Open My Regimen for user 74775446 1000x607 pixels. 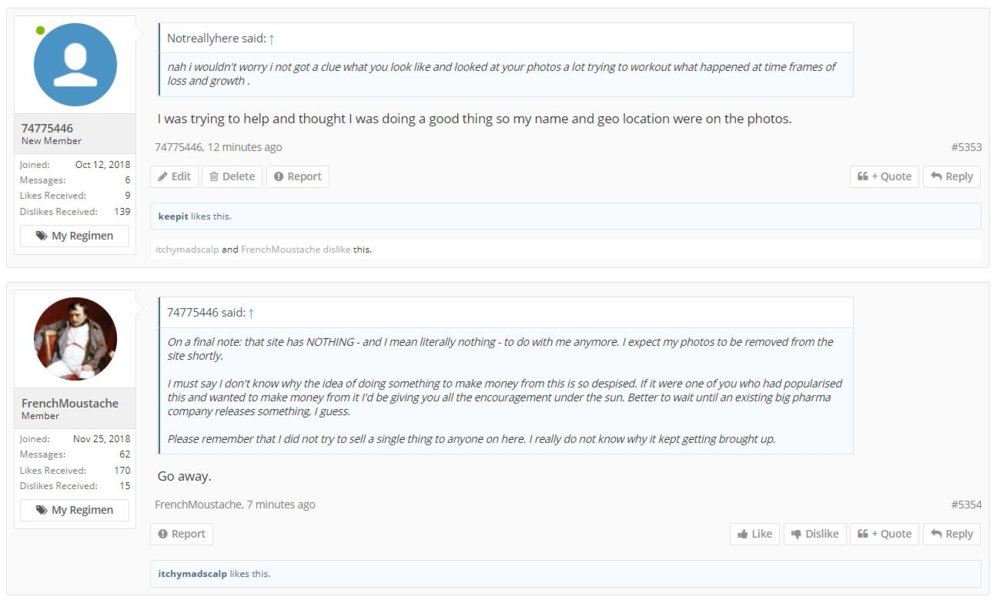75,236
